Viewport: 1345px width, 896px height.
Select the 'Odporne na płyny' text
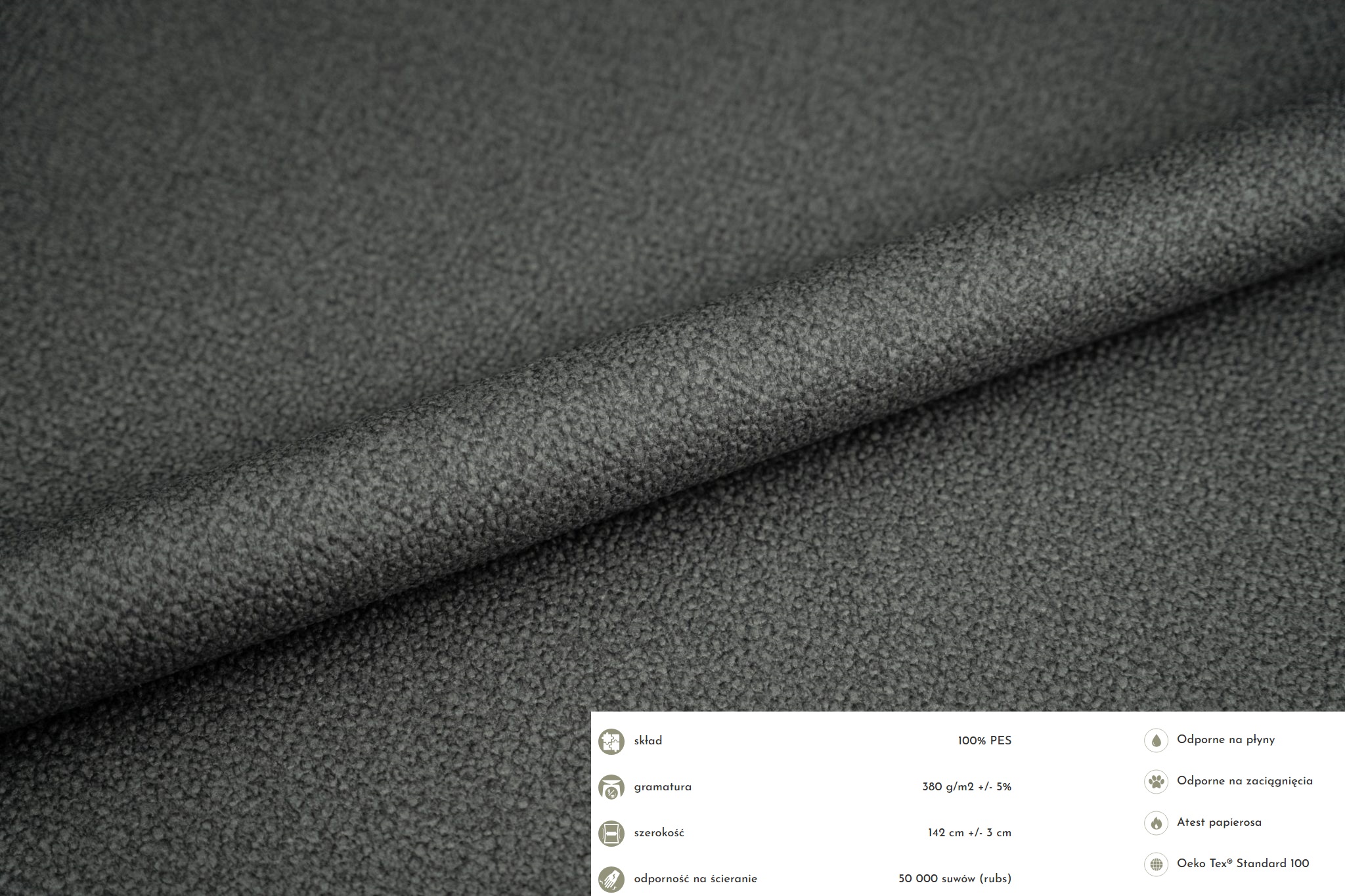1225,740
